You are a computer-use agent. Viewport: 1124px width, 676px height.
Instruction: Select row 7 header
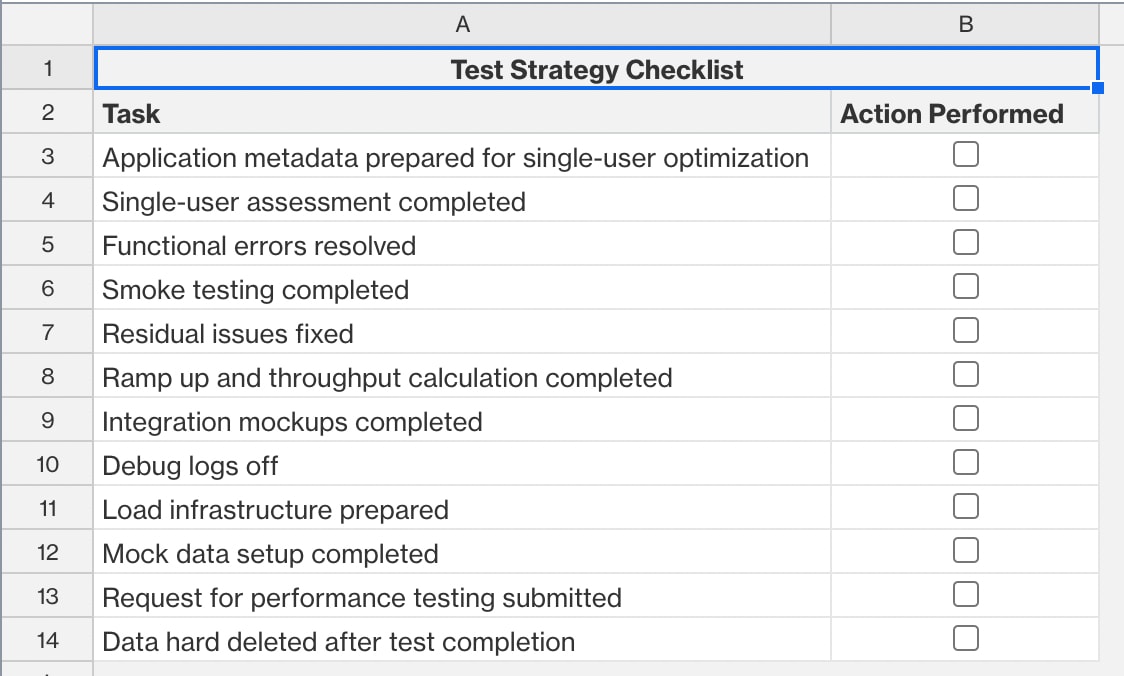(47, 330)
